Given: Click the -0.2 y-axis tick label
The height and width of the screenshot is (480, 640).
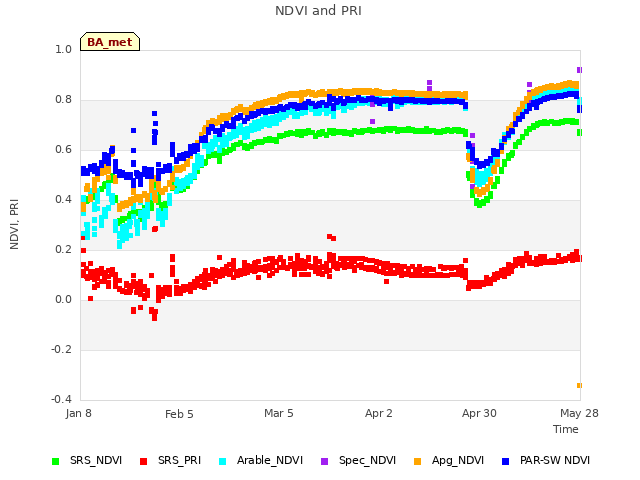Looking at the screenshot, I should pyautogui.click(x=61, y=349).
